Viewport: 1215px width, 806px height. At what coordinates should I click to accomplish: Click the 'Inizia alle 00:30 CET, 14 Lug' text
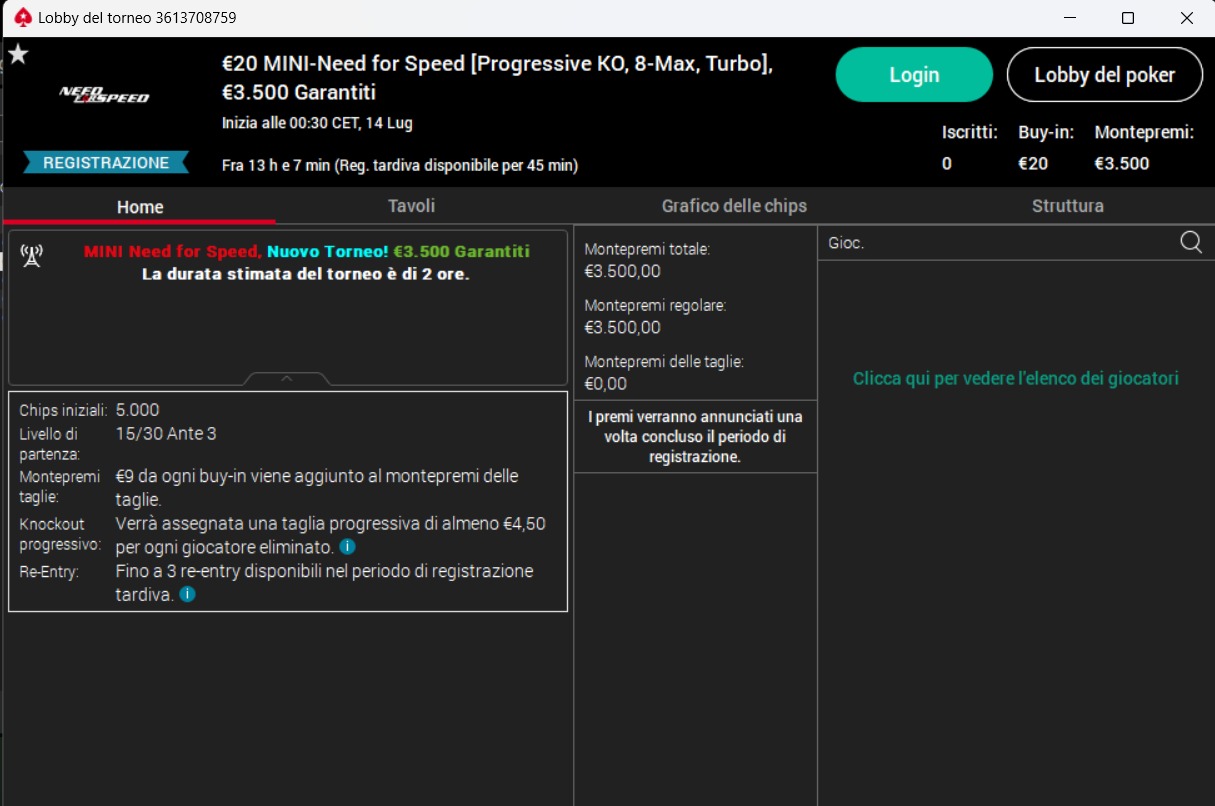point(317,123)
